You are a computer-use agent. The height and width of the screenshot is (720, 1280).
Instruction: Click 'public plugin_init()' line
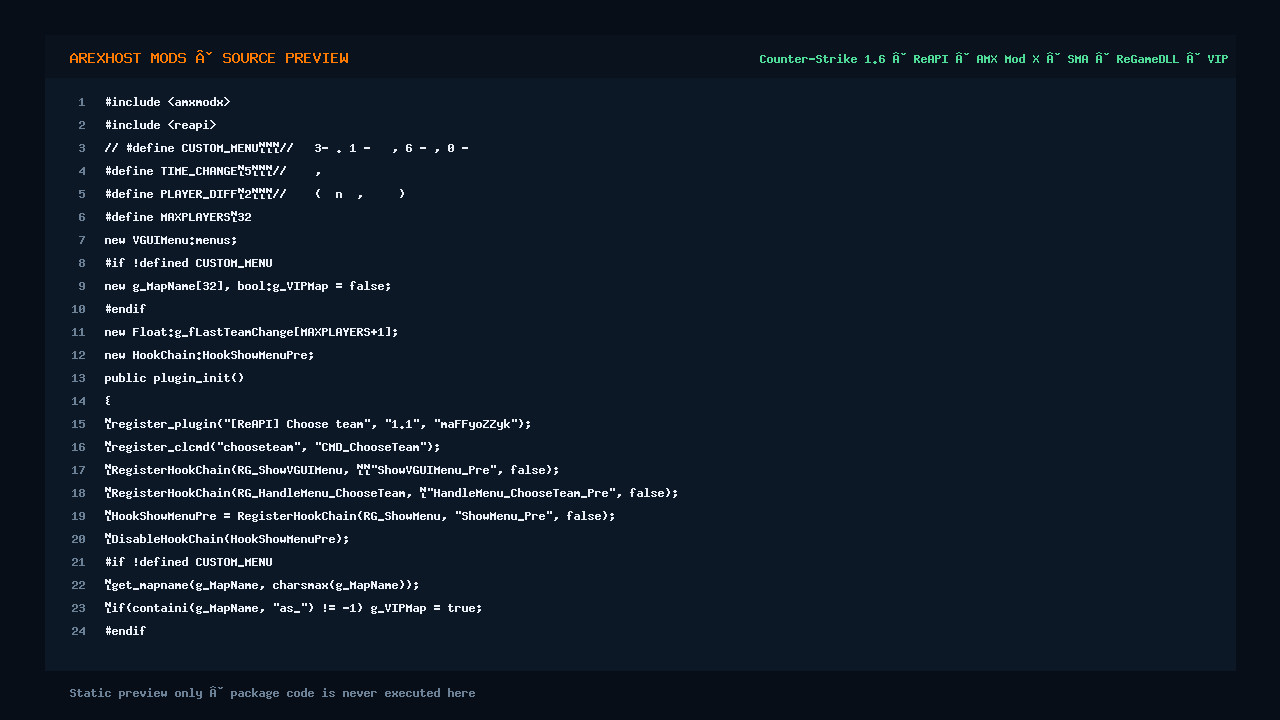[x=174, y=378]
